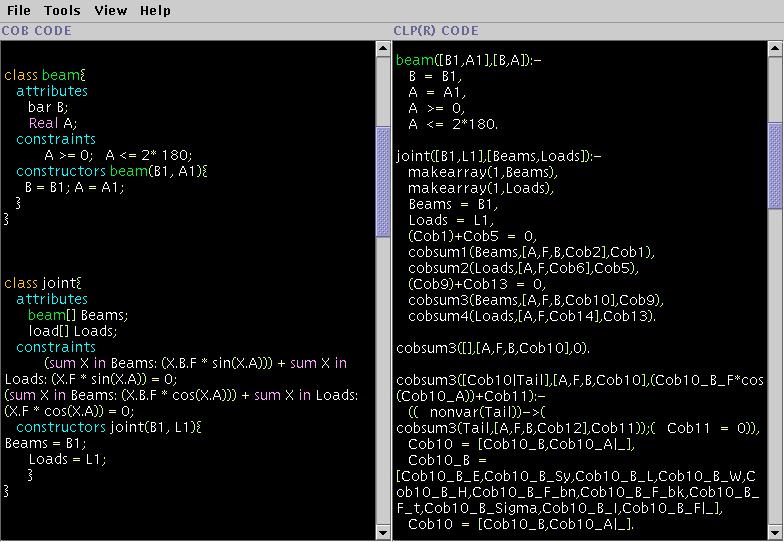Click the COB scrollbar track below the thumb
Screen dimensions: 784x542
[x=383, y=380]
